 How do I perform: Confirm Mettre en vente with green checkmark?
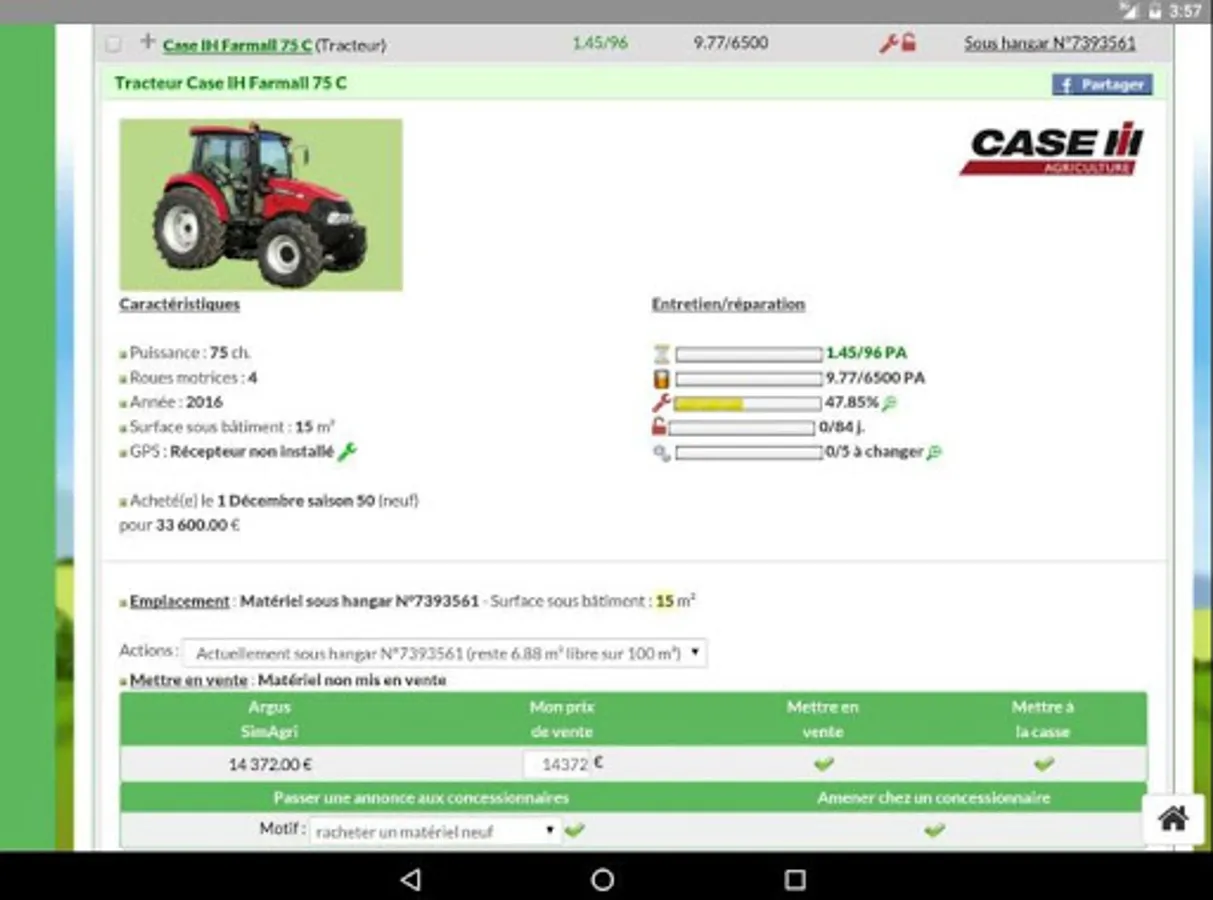tap(824, 764)
